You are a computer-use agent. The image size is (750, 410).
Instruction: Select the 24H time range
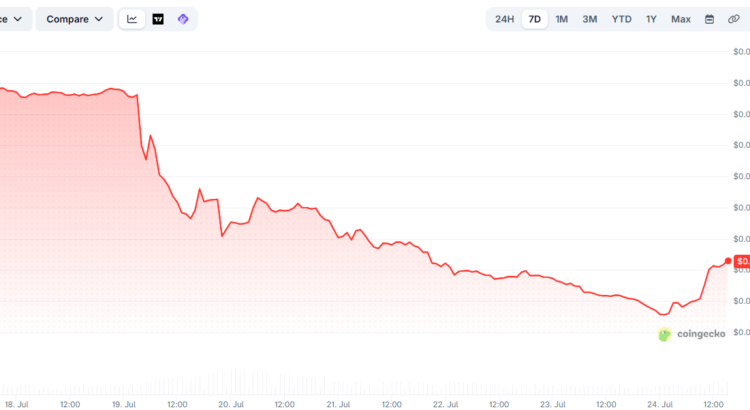coord(504,19)
